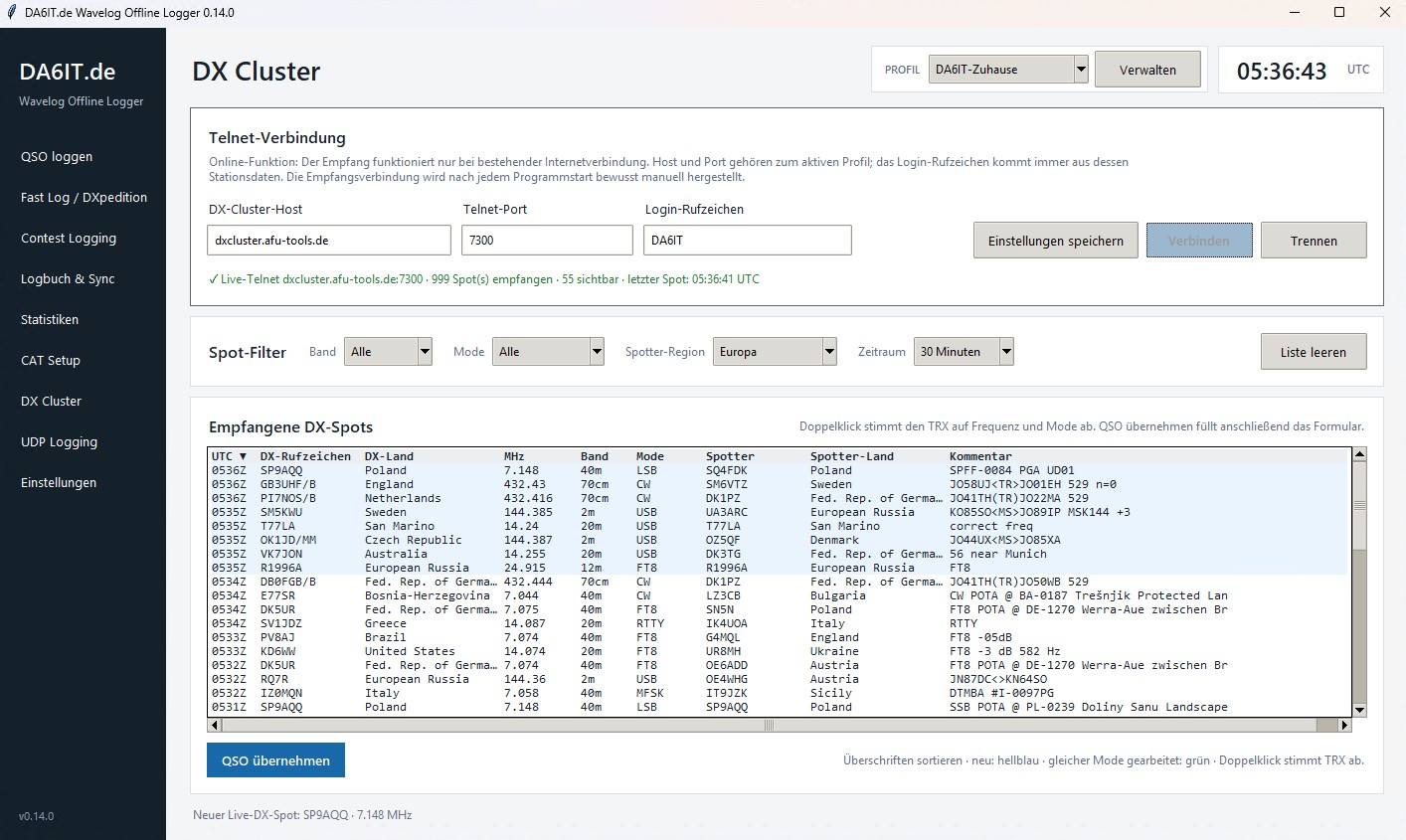Focus the DX-Cluster-Host input field
The width and height of the screenshot is (1406, 840).
coord(329,240)
